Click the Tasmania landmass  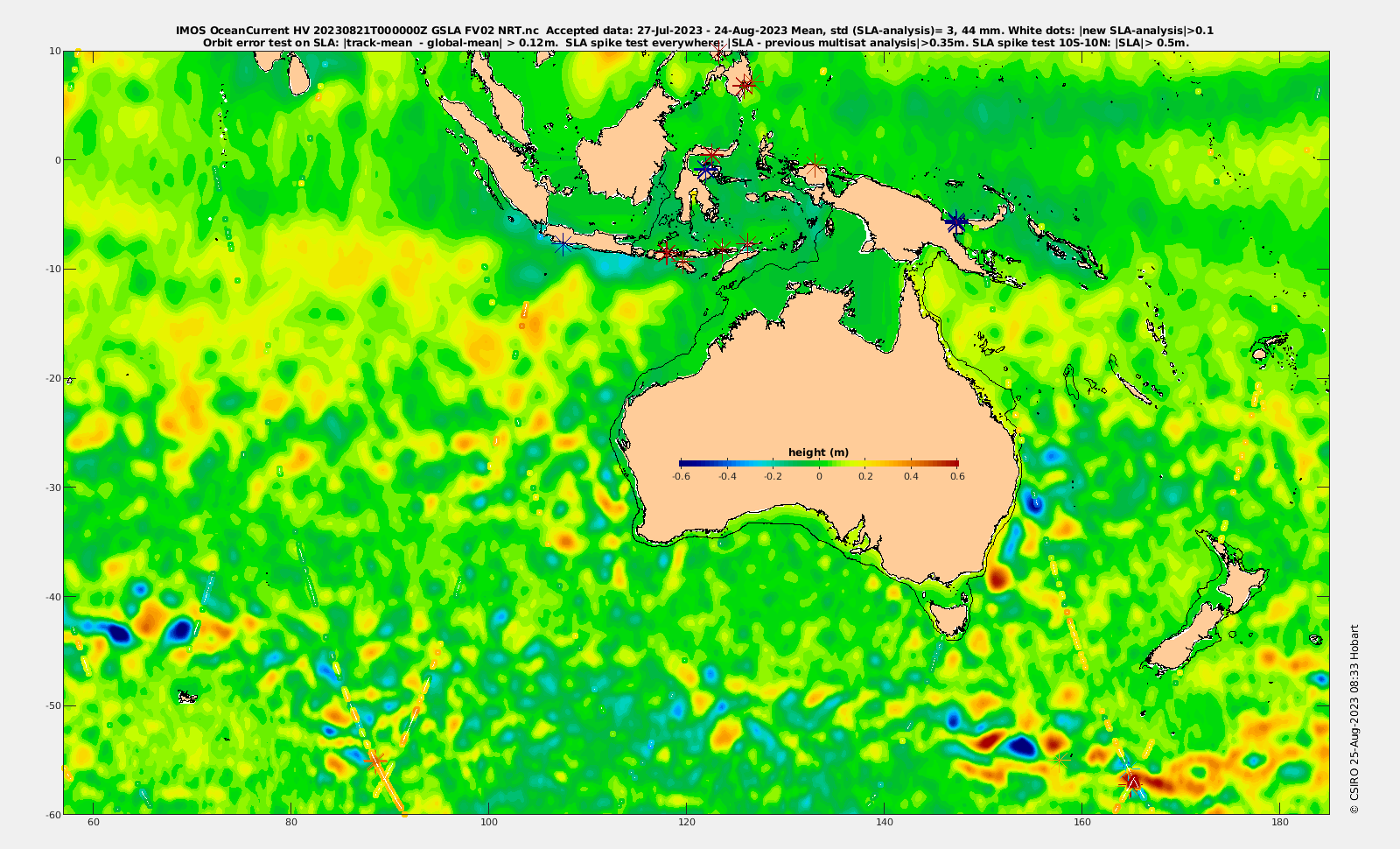point(948,616)
